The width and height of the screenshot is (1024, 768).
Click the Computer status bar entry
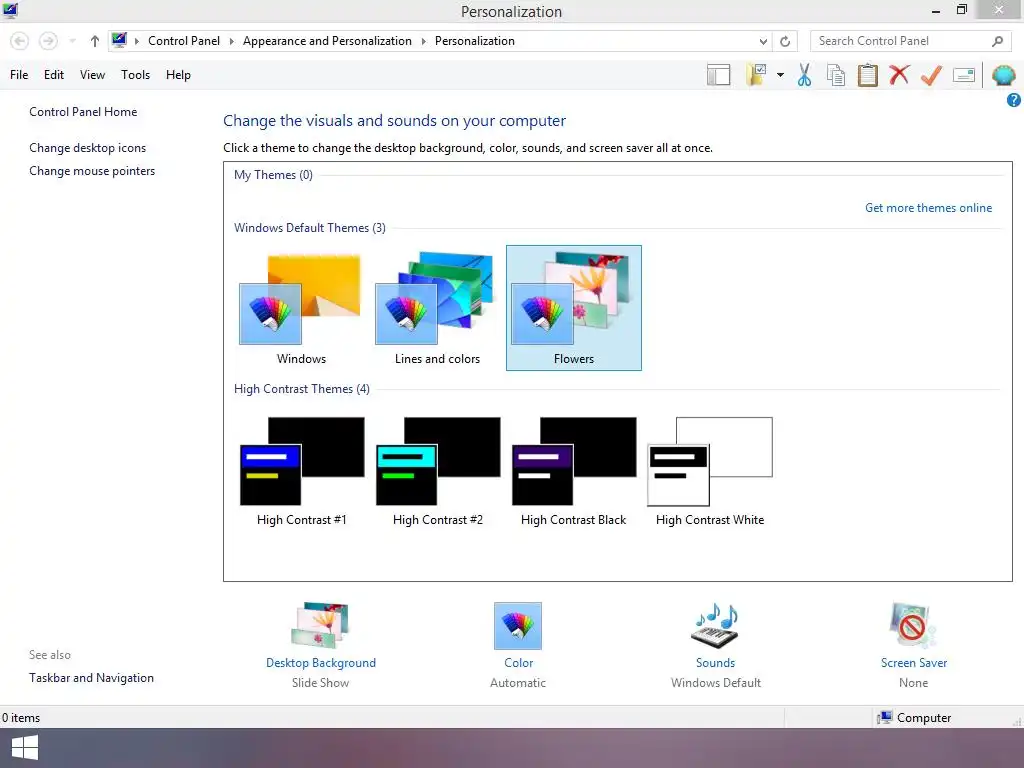coord(915,718)
